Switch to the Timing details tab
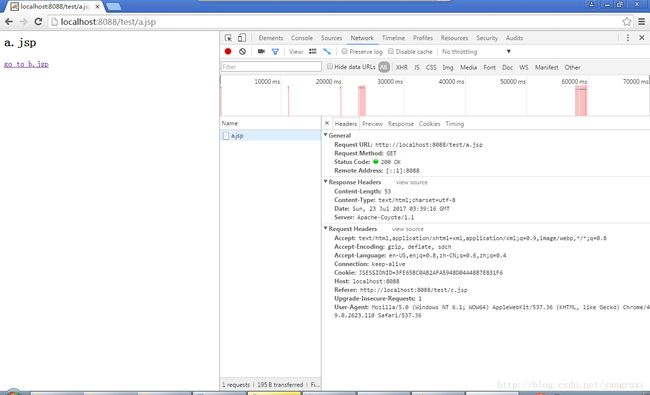Viewport: 650px width, 395px height. [454, 124]
